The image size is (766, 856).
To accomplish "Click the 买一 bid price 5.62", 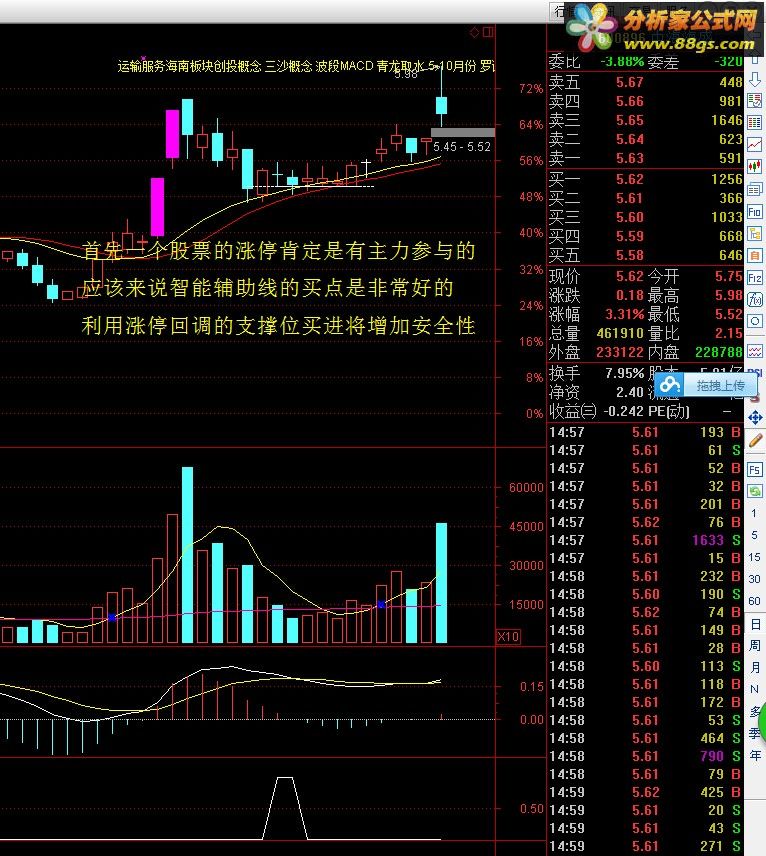I will [630, 179].
